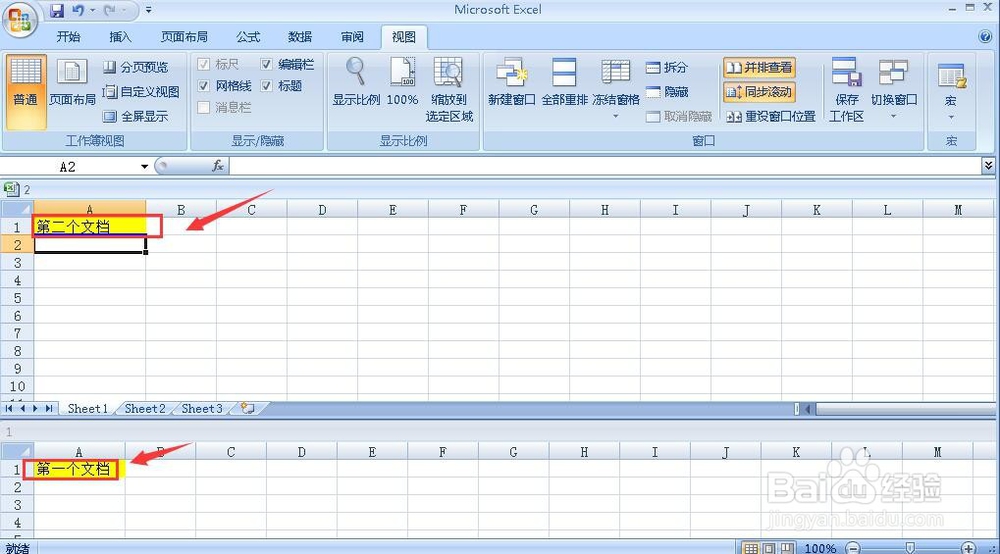Open undo history dropdown arrow
The width and height of the screenshot is (1000, 554).
[93, 10]
